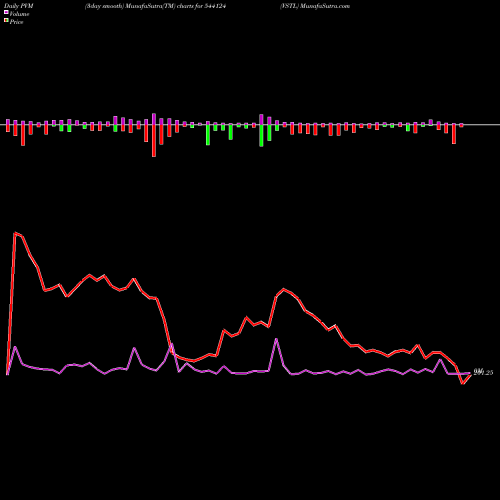
Task: Select the 'Volume' legend label
Action: click(19, 14)
